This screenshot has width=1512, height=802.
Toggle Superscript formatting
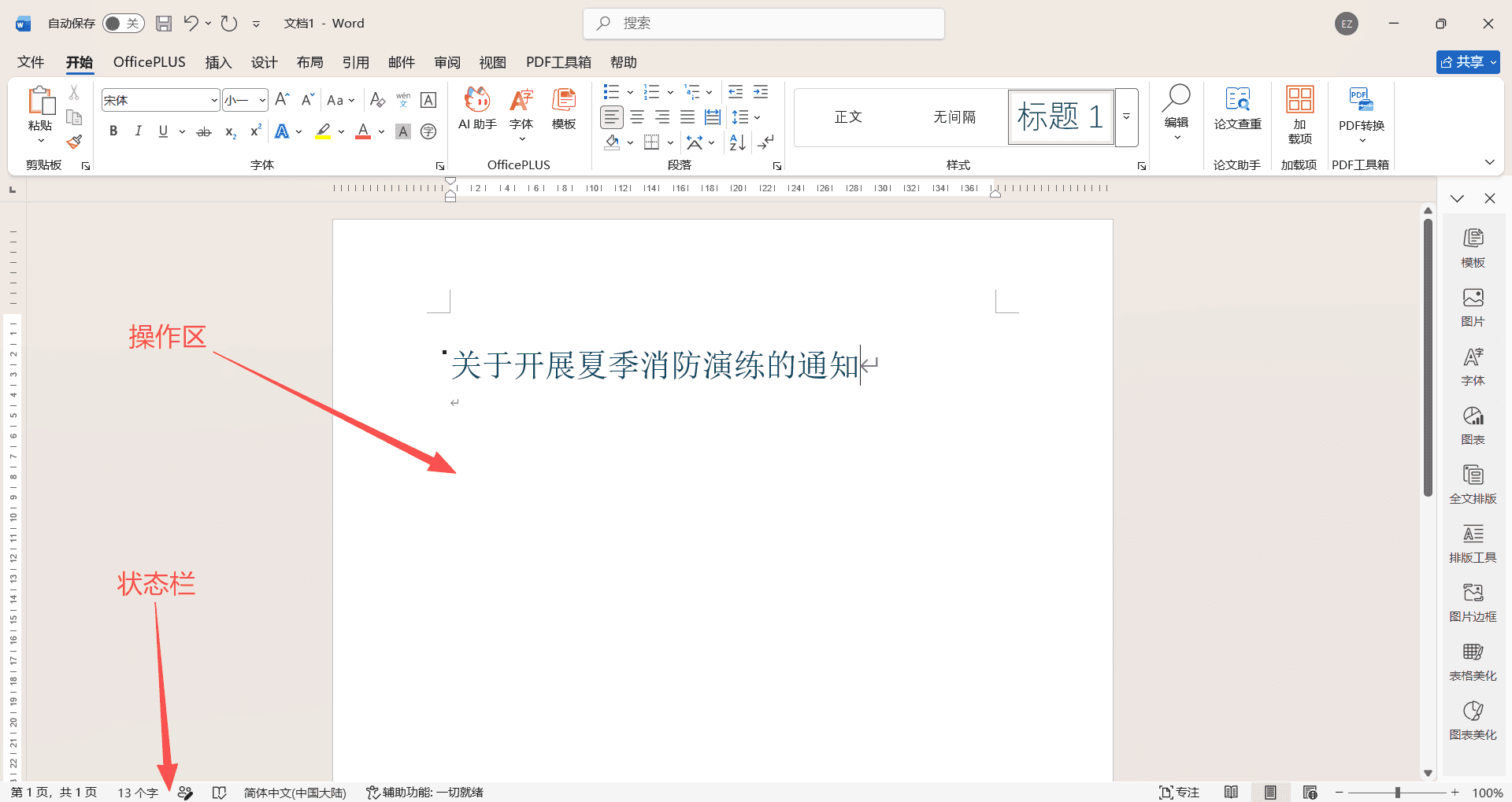(x=255, y=131)
